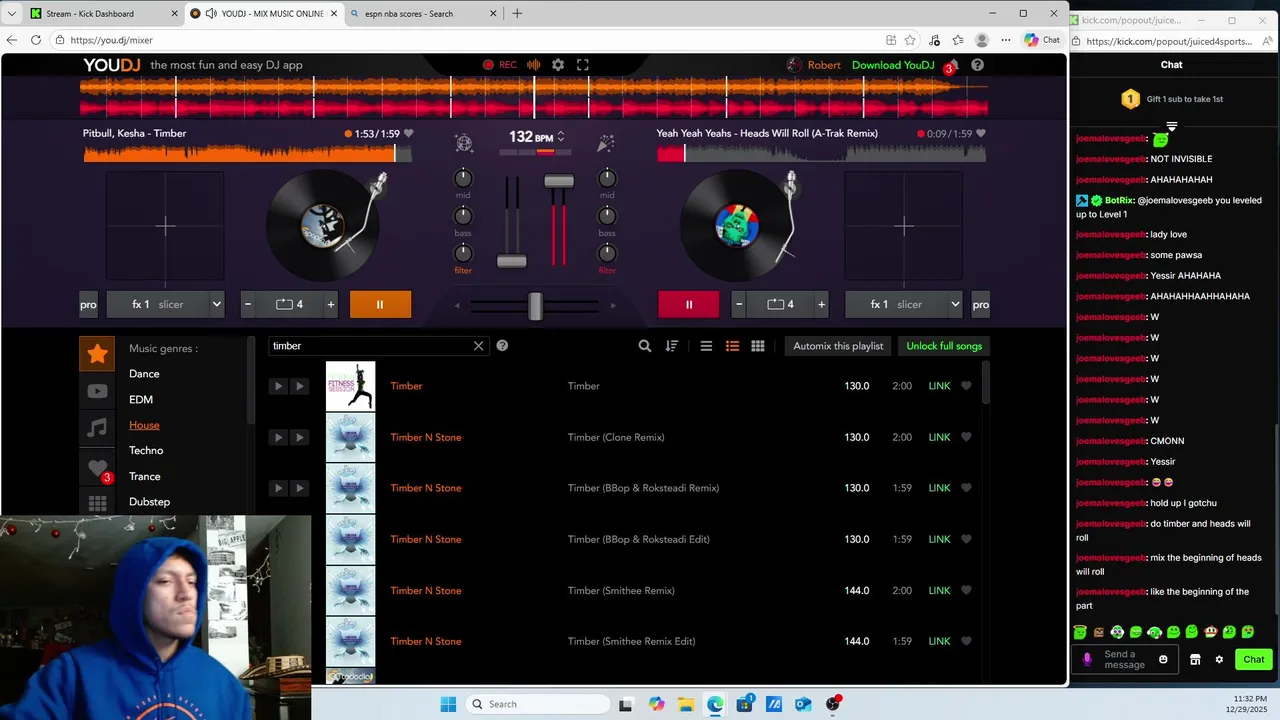
Task: Click the right deck bass knob
Action: [x=607, y=216]
